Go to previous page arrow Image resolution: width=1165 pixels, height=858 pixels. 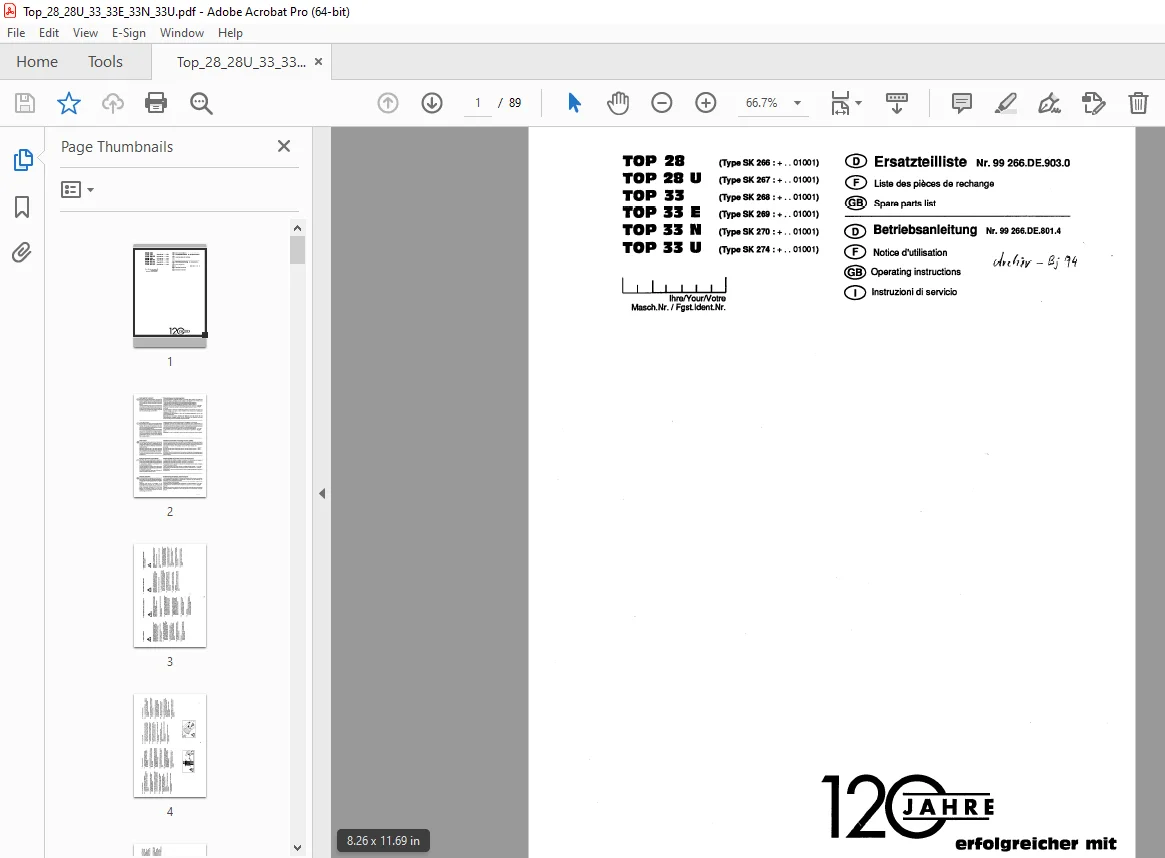[x=388, y=103]
